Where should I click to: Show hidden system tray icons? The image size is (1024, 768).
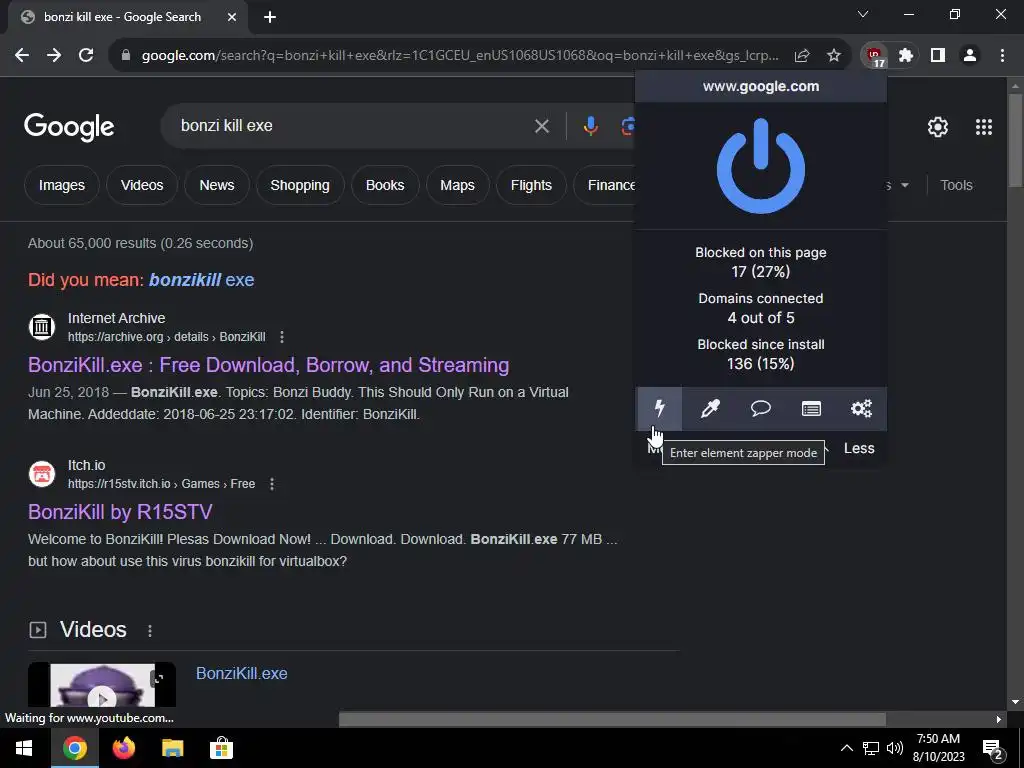[846, 748]
